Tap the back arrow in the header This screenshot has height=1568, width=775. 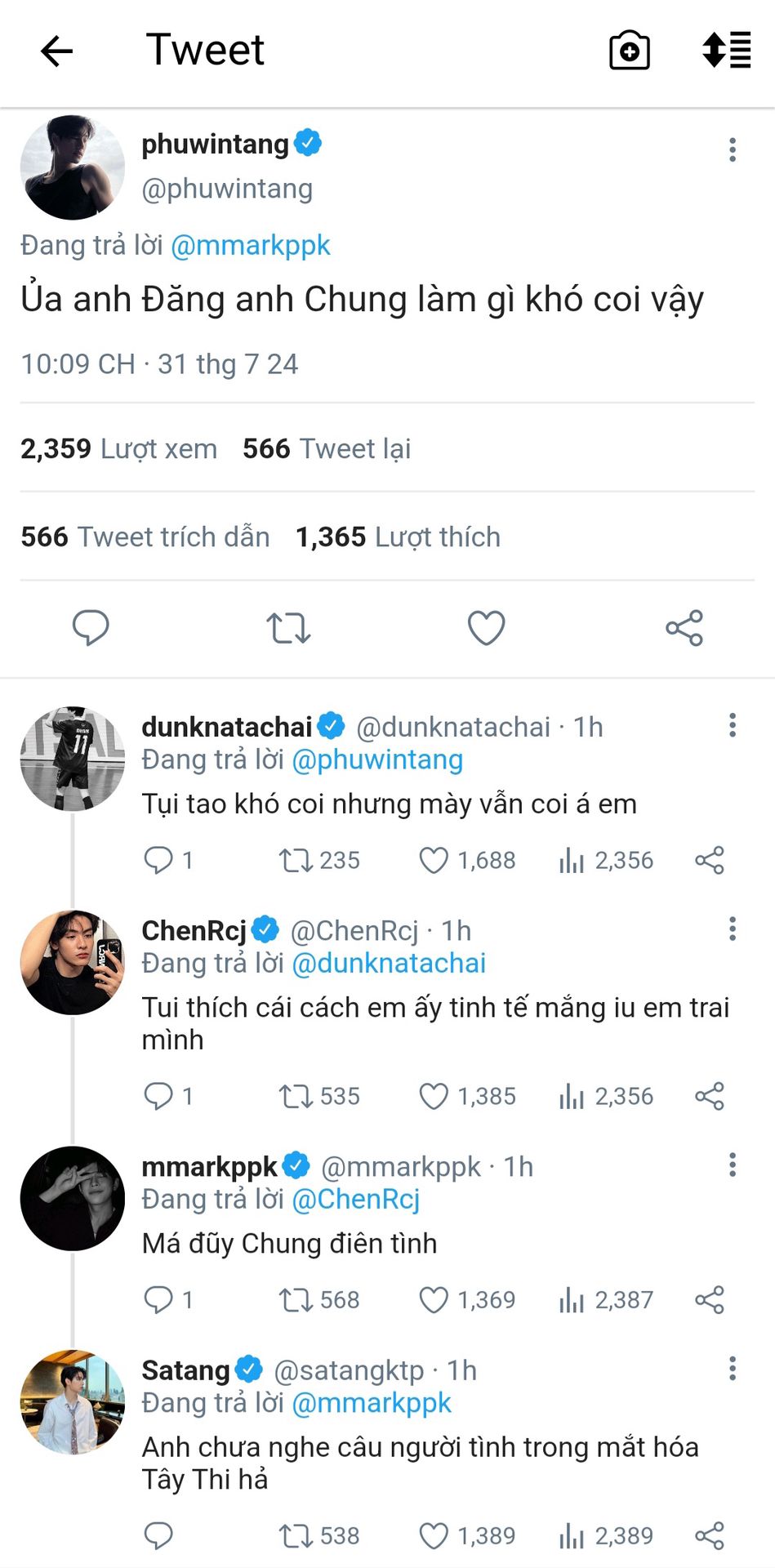[57, 51]
